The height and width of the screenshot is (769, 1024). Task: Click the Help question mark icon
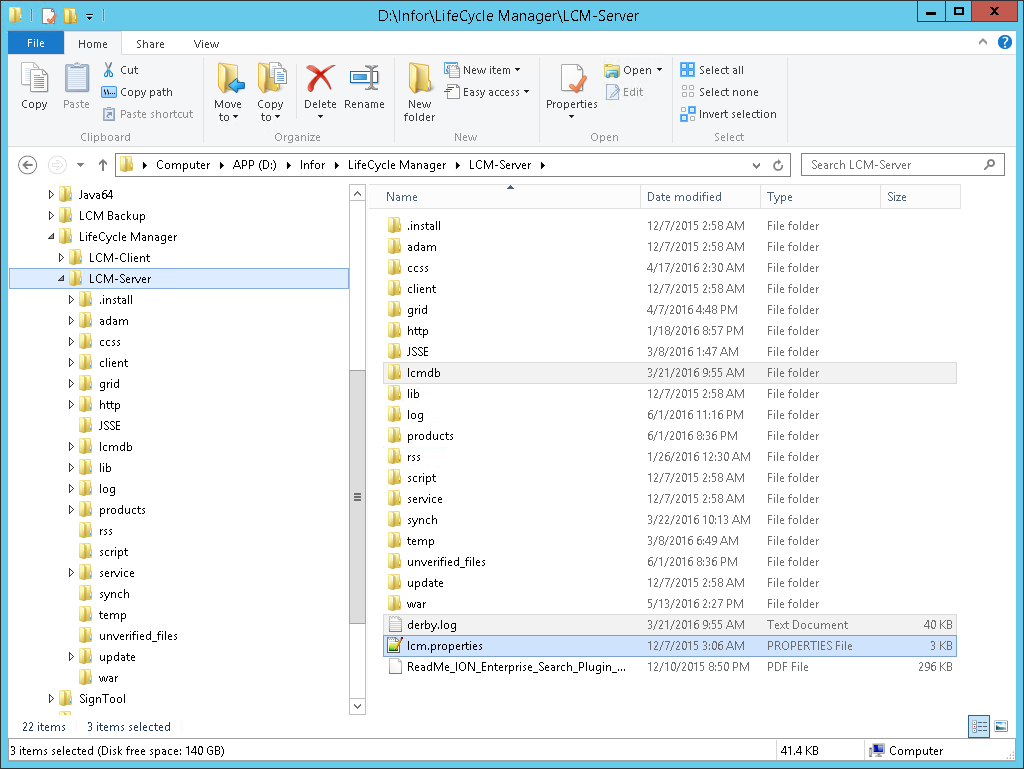point(1004,43)
